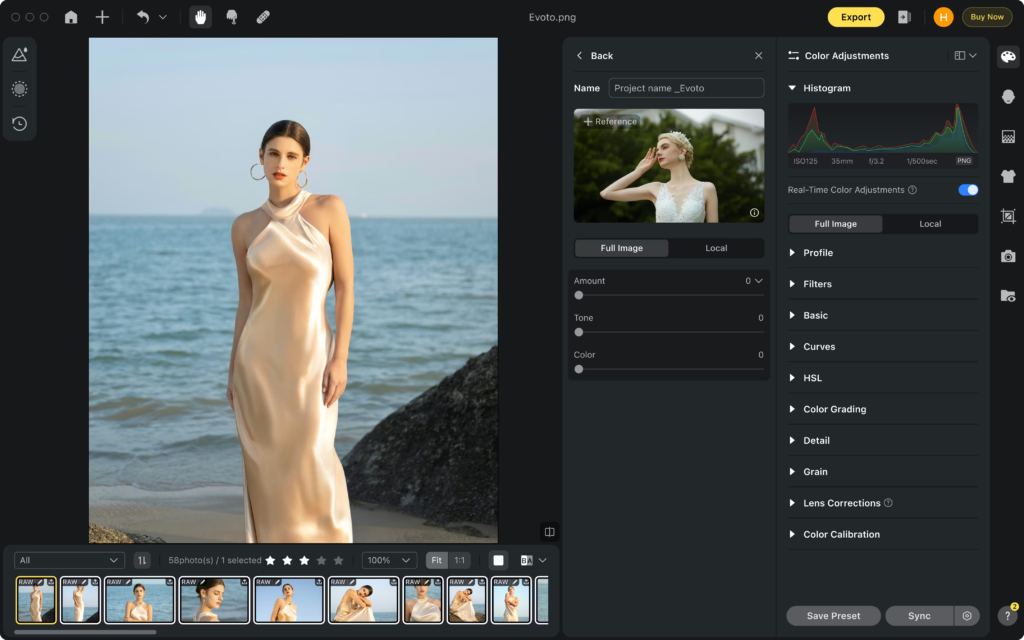This screenshot has height=640, width=1024.
Task: Open the Color Adjustments palette icon
Action: point(1008,56)
